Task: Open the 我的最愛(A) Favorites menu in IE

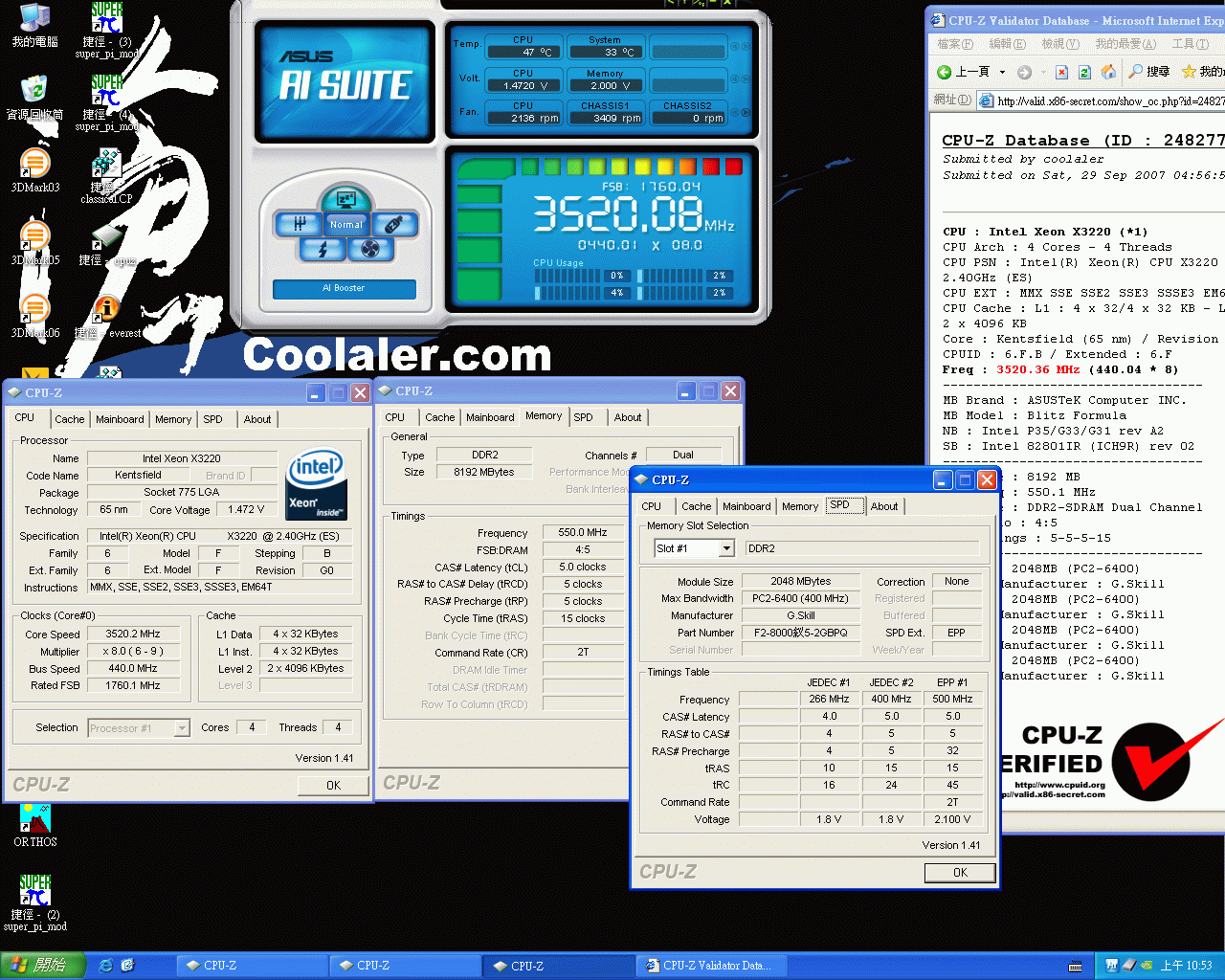Action: tap(1125, 44)
